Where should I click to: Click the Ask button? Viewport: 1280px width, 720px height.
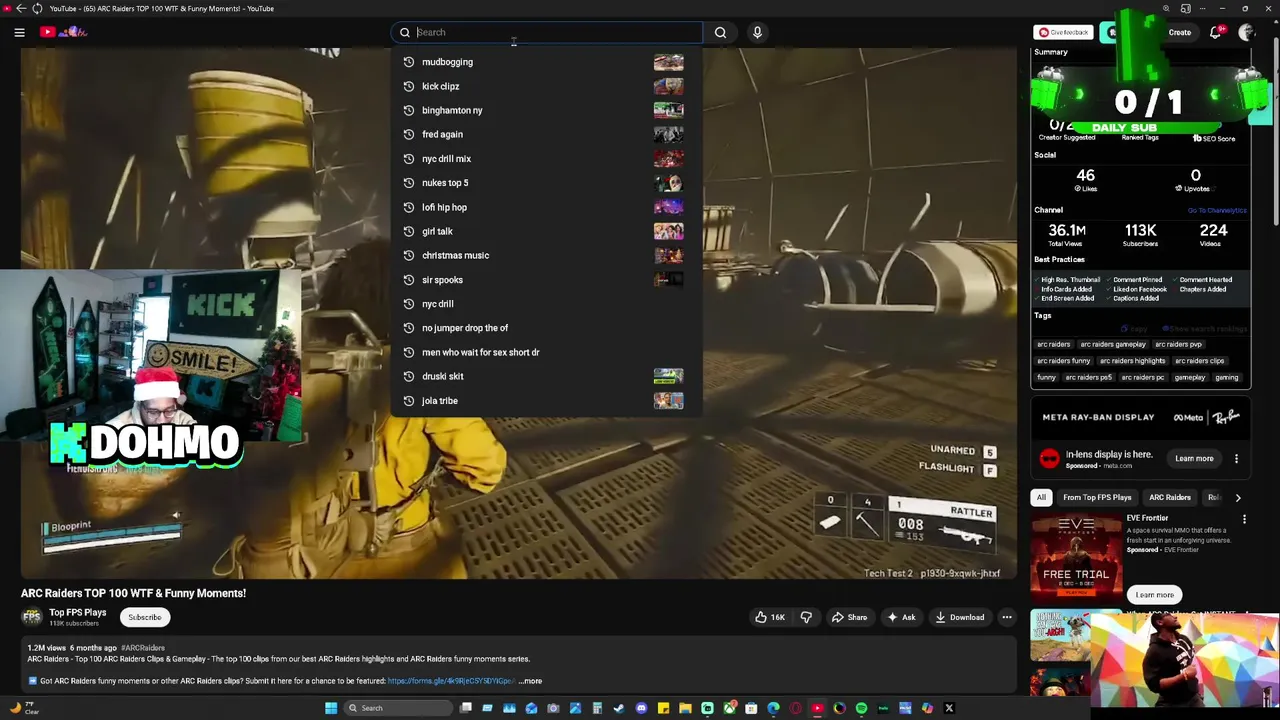(x=901, y=617)
